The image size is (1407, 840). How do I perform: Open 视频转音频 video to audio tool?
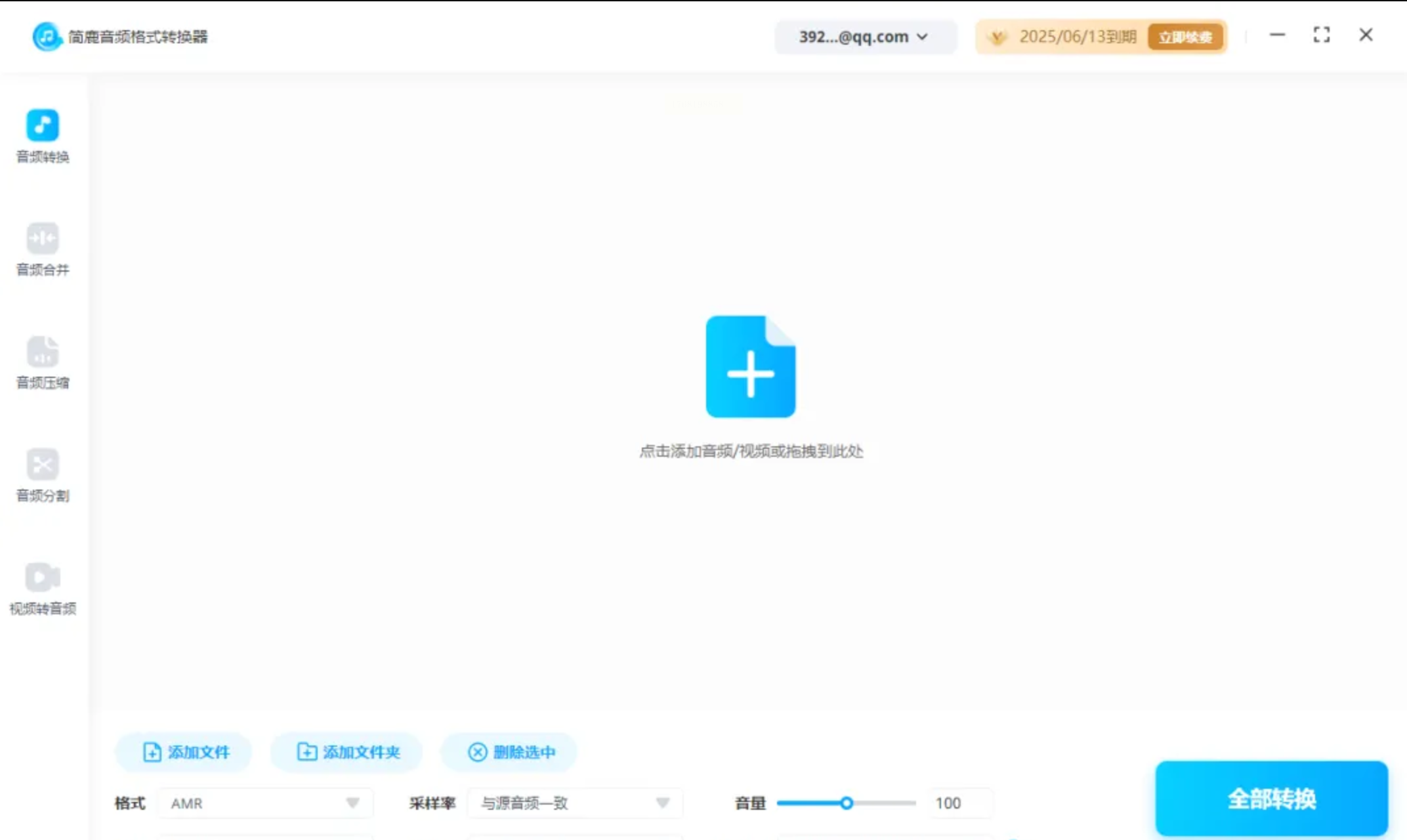[x=43, y=587]
